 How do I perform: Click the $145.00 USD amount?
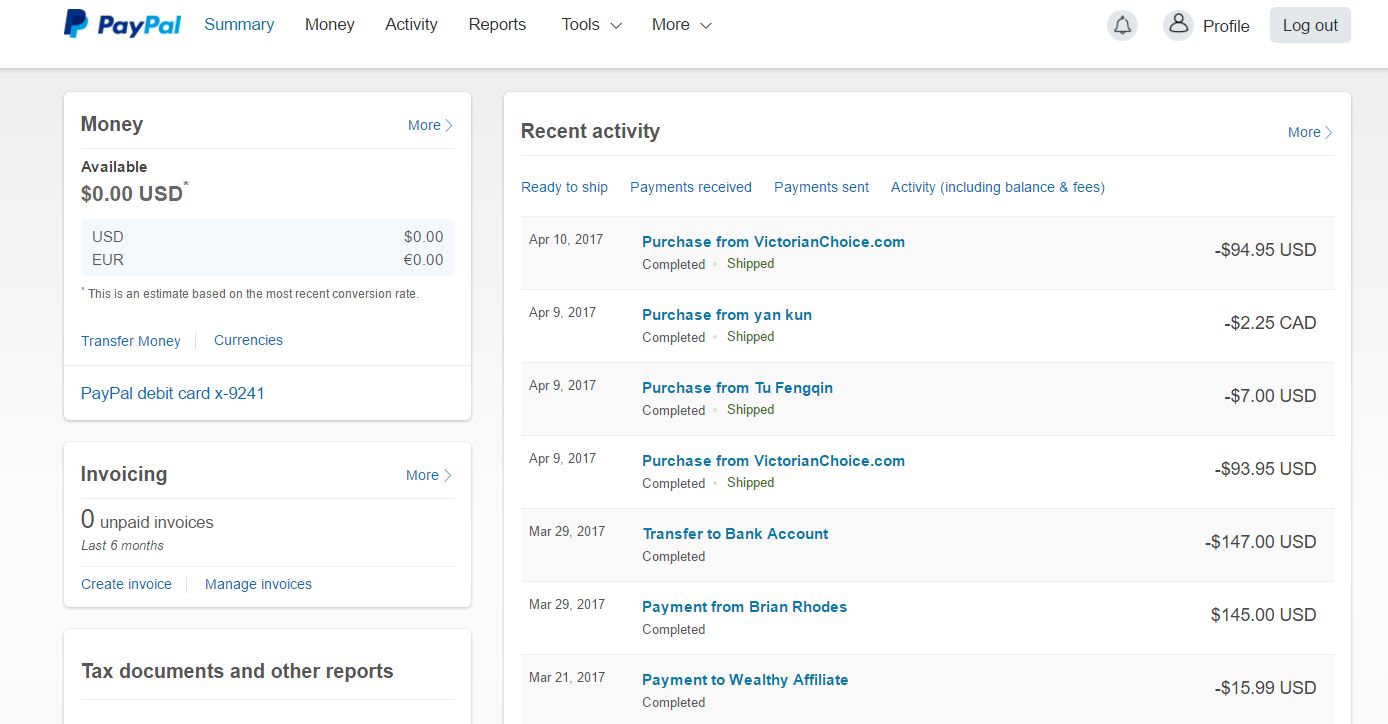click(x=1263, y=615)
